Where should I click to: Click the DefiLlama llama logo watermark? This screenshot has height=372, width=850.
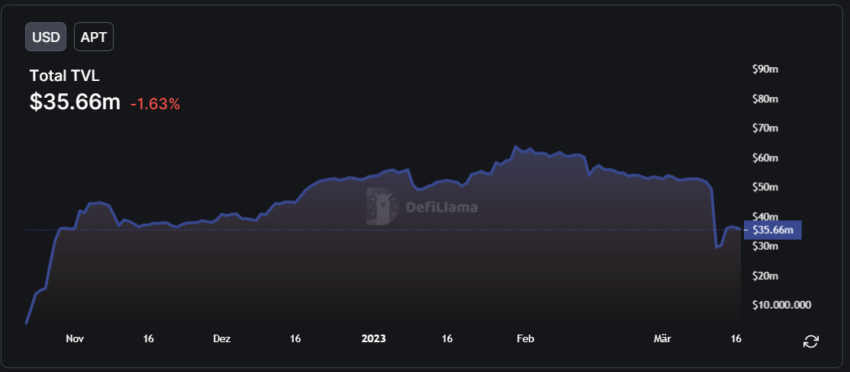382,206
